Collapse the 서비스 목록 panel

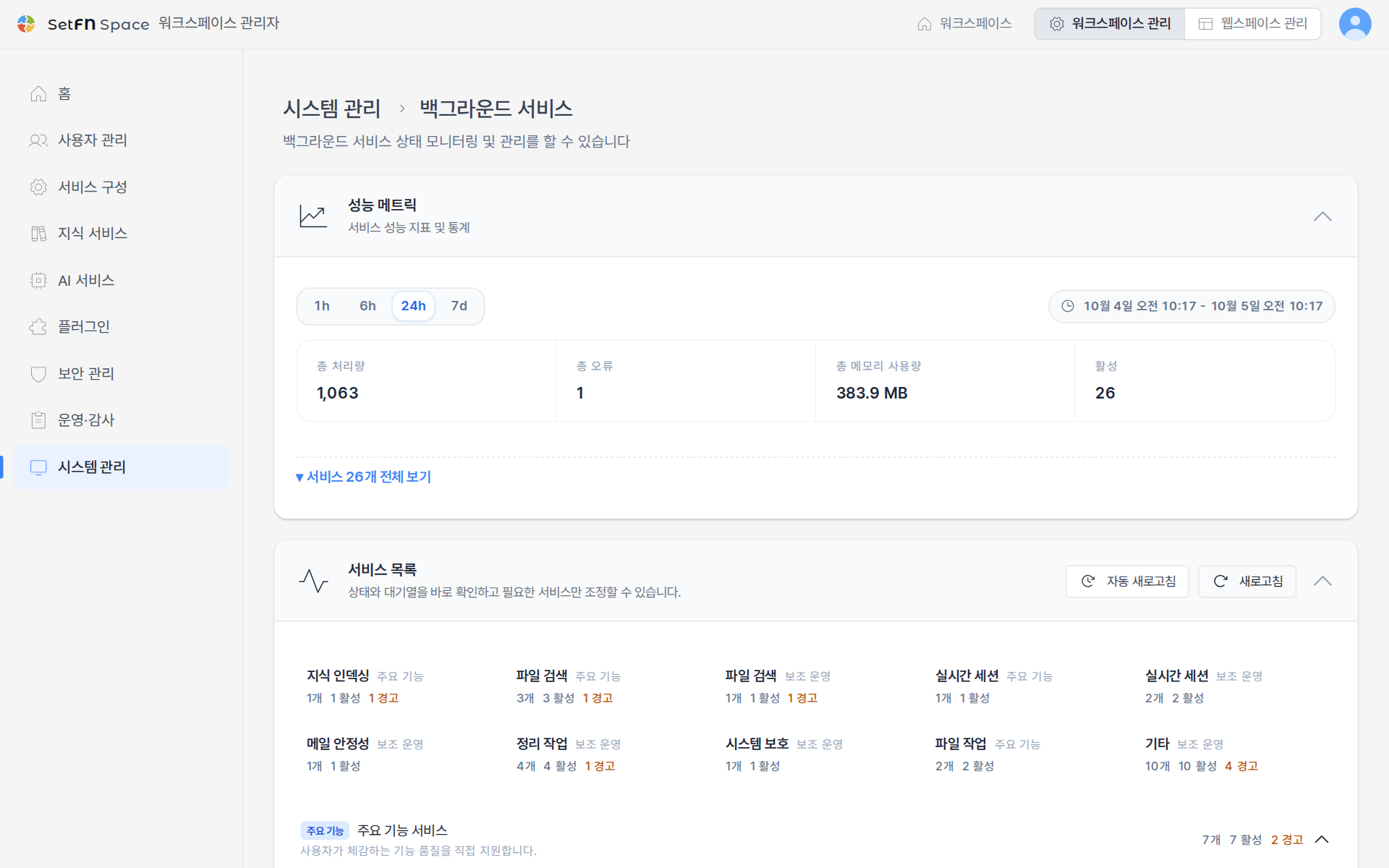(1322, 581)
